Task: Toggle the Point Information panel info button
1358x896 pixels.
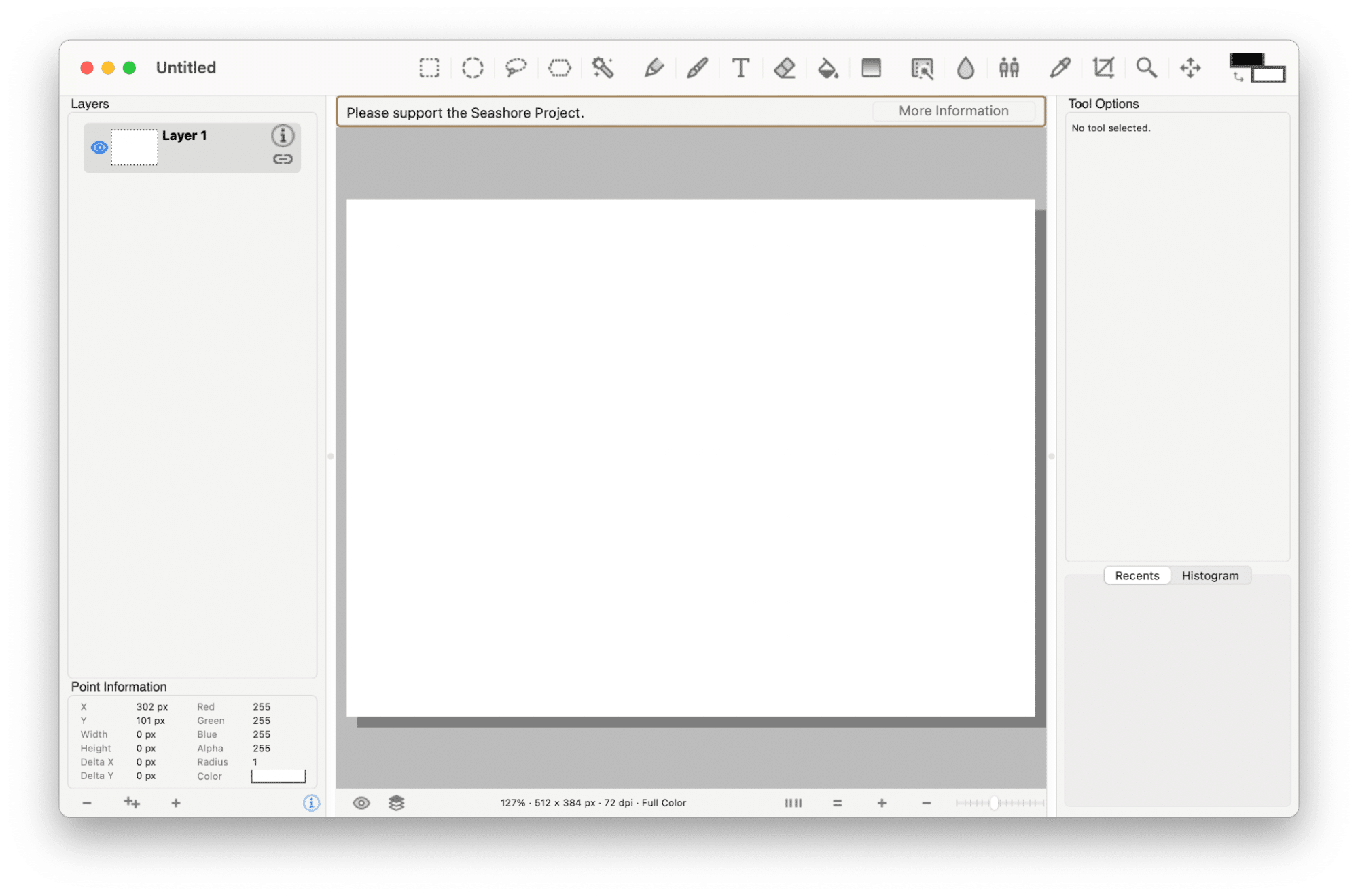Action: 311,803
